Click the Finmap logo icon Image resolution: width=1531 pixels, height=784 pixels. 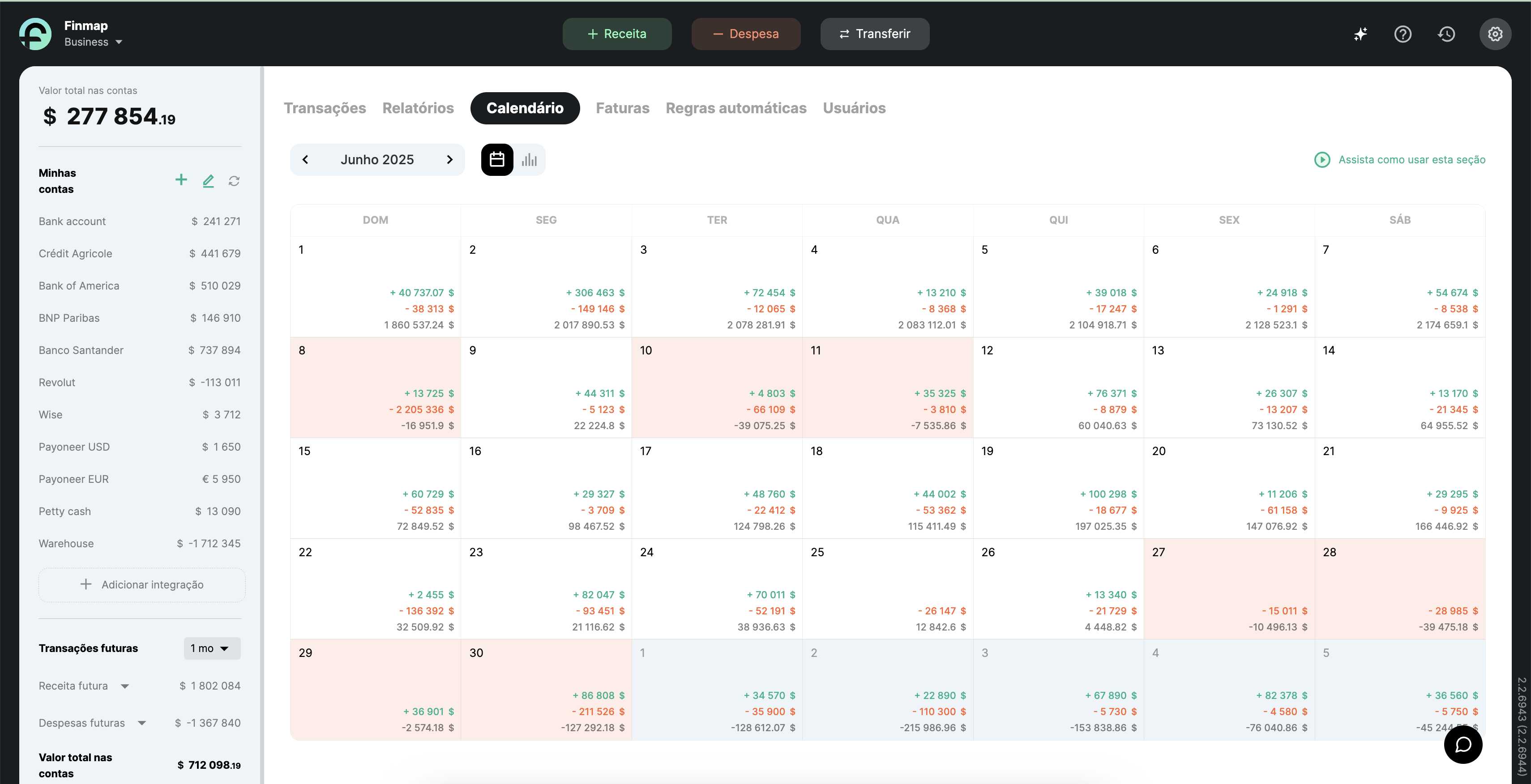tap(35, 34)
